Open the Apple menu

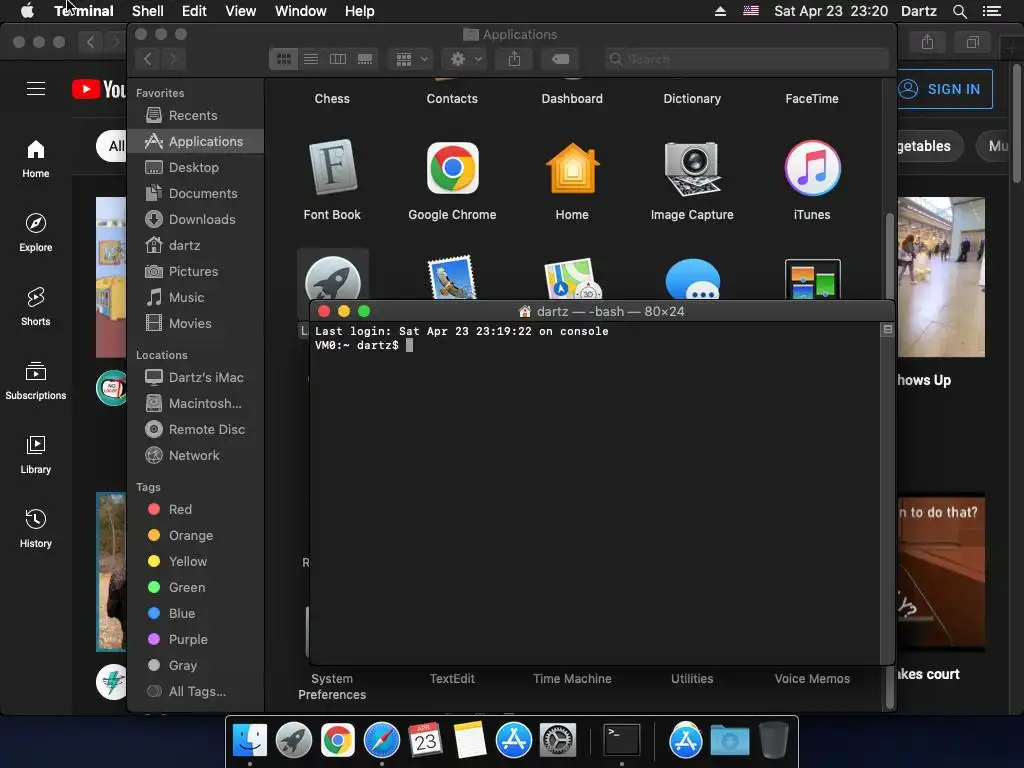27,11
